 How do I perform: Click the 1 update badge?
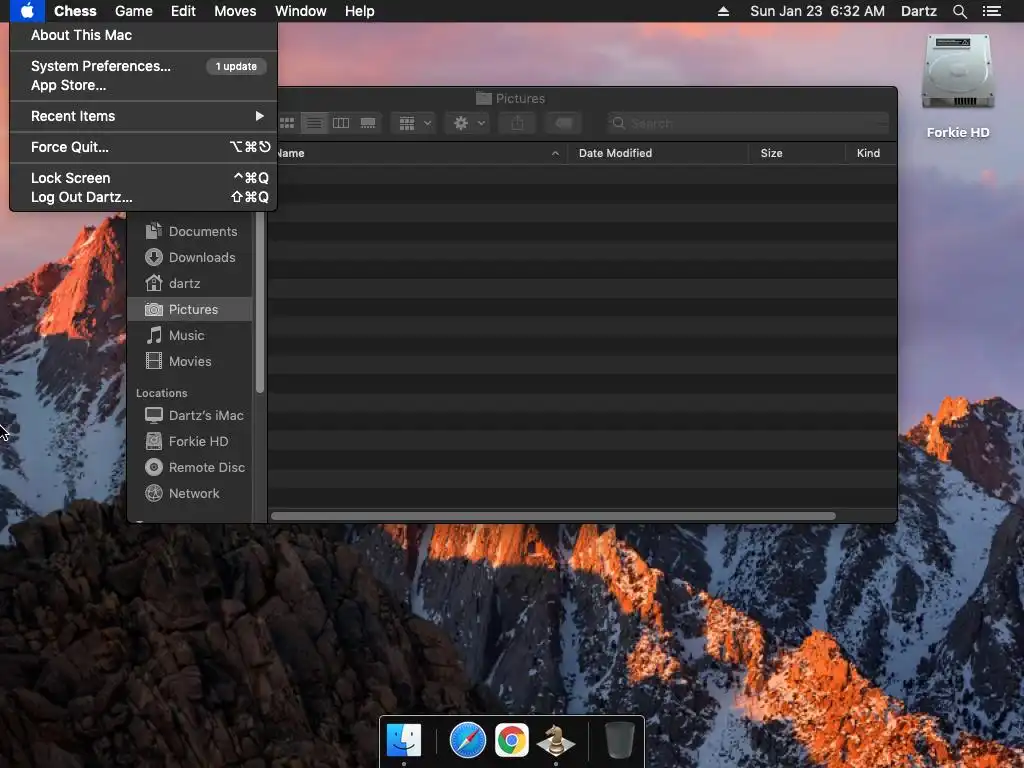[x=236, y=66]
